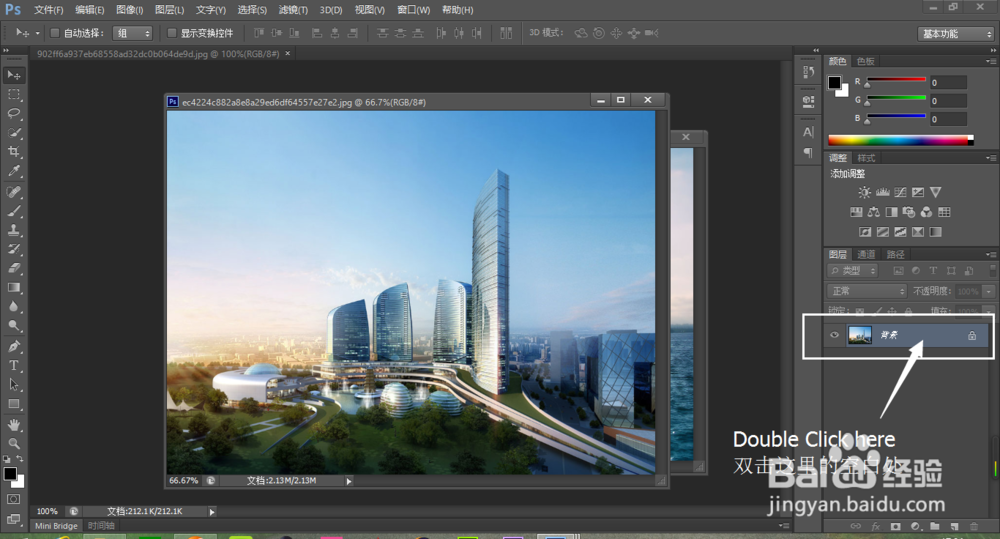The height and width of the screenshot is (539, 1000).
Task: Add a Vibrance adjustment
Action: [936, 192]
